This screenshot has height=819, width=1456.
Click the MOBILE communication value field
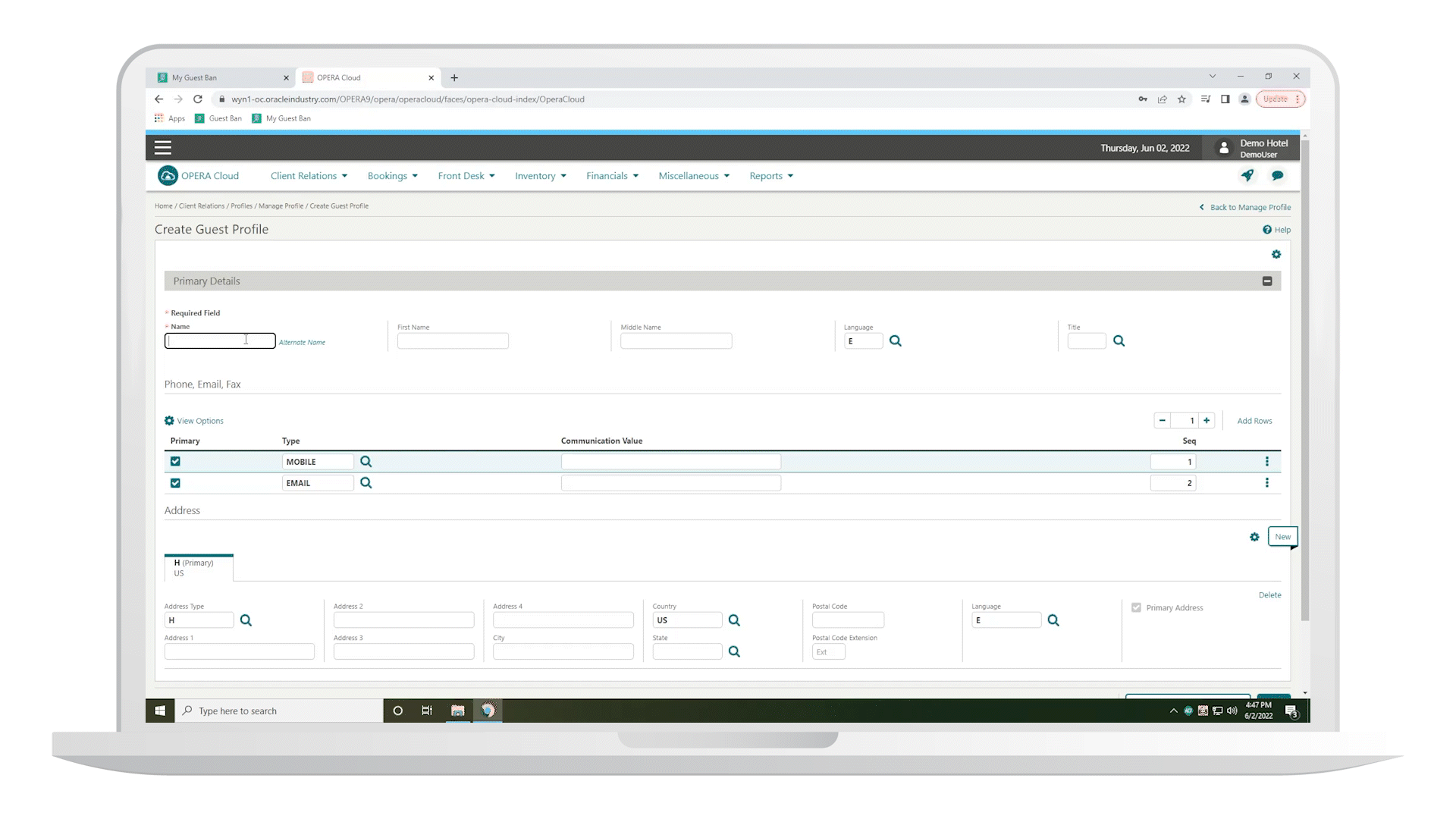[671, 462]
